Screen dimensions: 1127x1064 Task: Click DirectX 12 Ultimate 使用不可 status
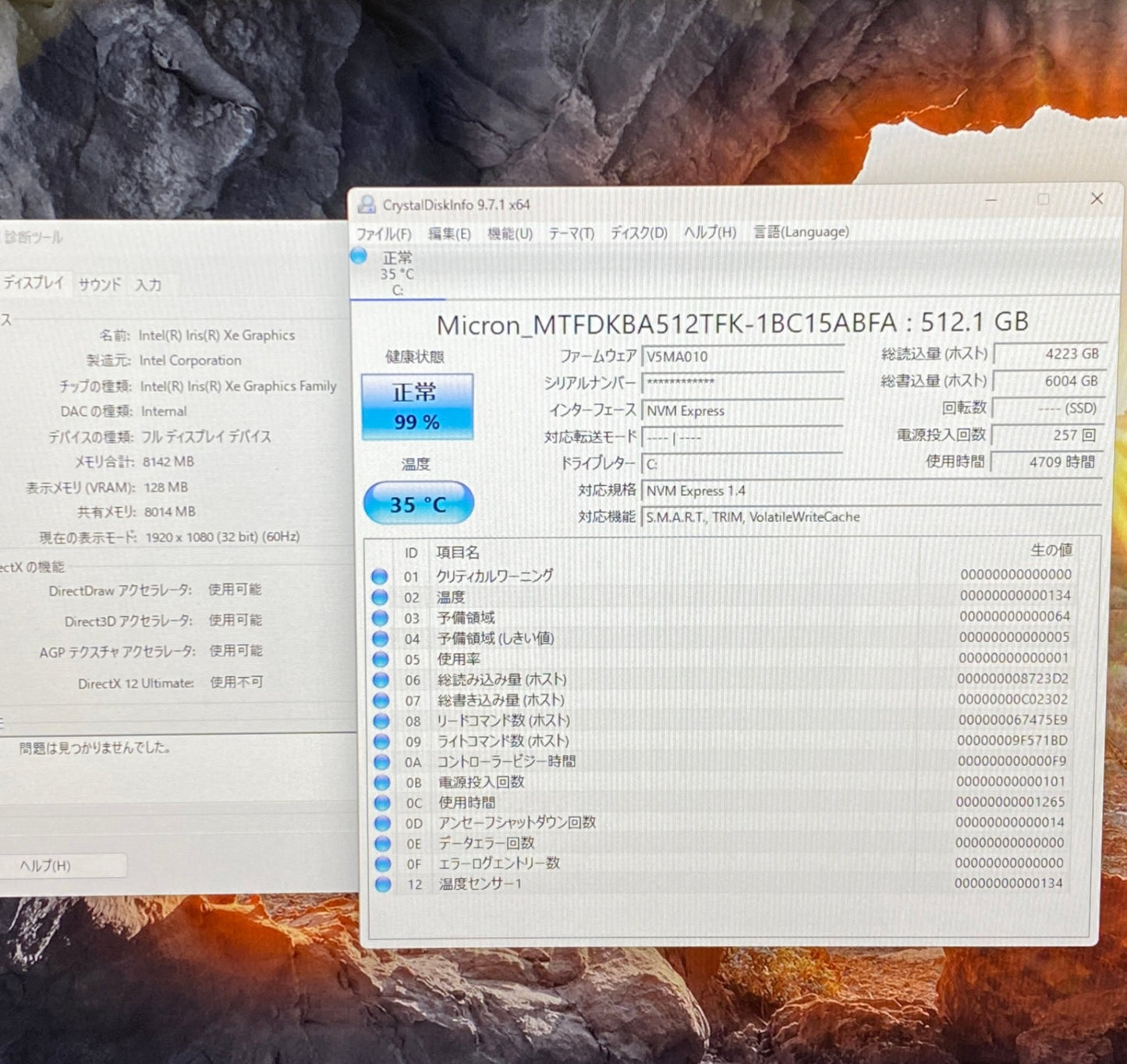[236, 682]
